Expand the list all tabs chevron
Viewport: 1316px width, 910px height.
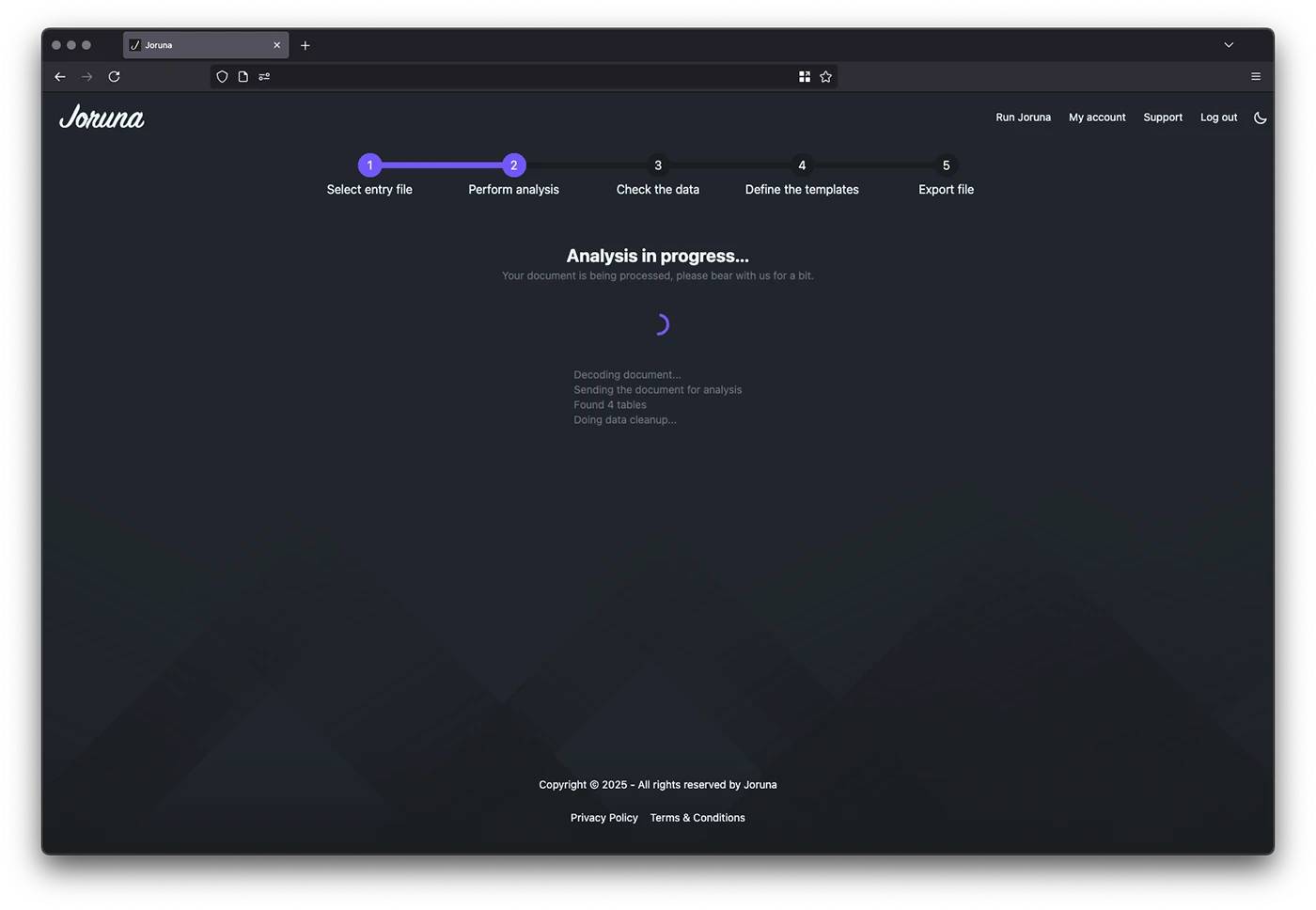pos(1228,45)
